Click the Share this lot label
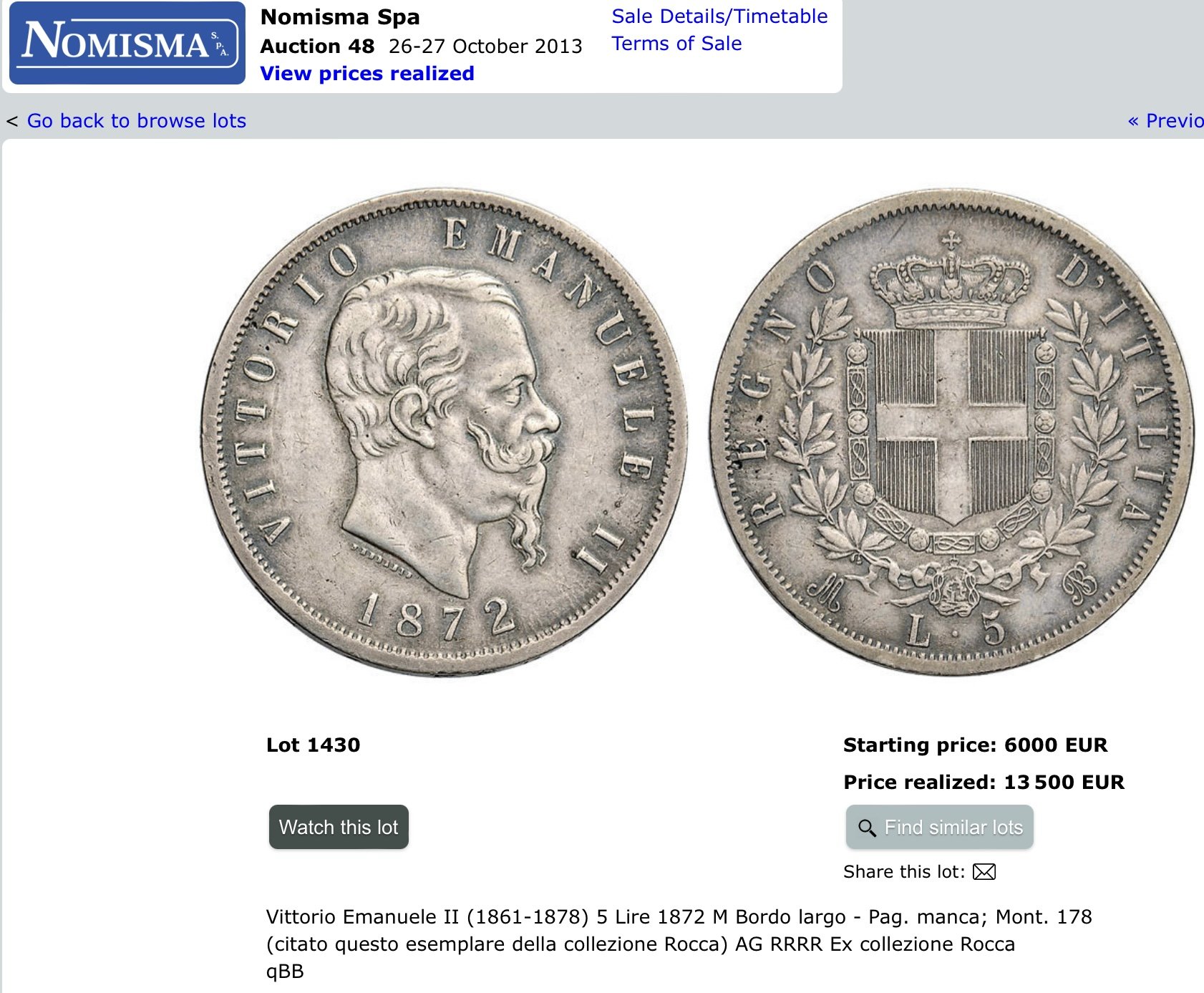This screenshot has width=1204, height=993. [904, 871]
